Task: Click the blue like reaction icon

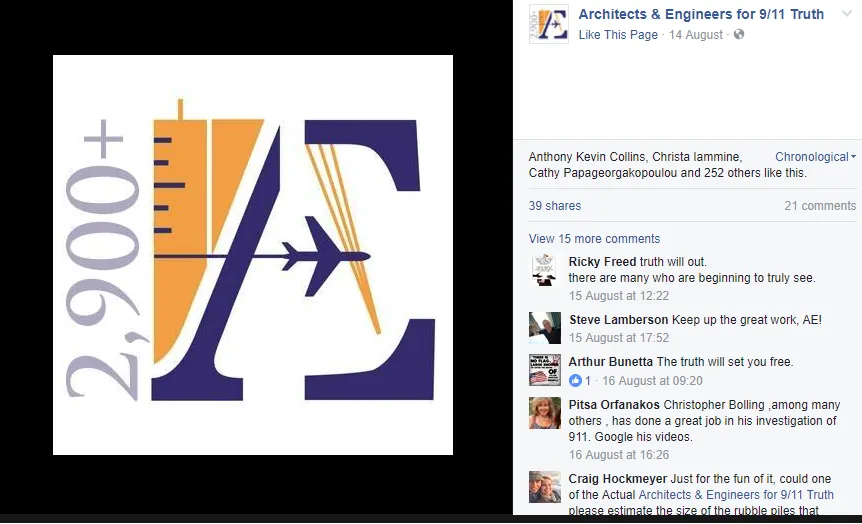Action: pos(575,380)
